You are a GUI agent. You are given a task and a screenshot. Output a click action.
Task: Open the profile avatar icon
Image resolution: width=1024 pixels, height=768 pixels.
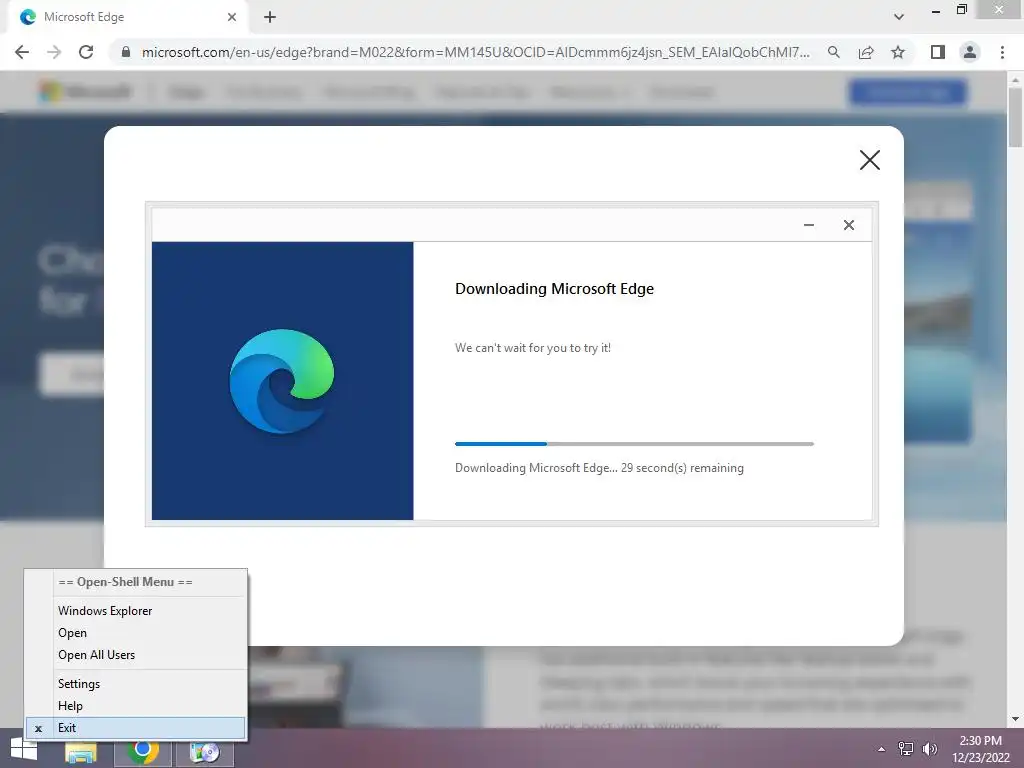970,52
